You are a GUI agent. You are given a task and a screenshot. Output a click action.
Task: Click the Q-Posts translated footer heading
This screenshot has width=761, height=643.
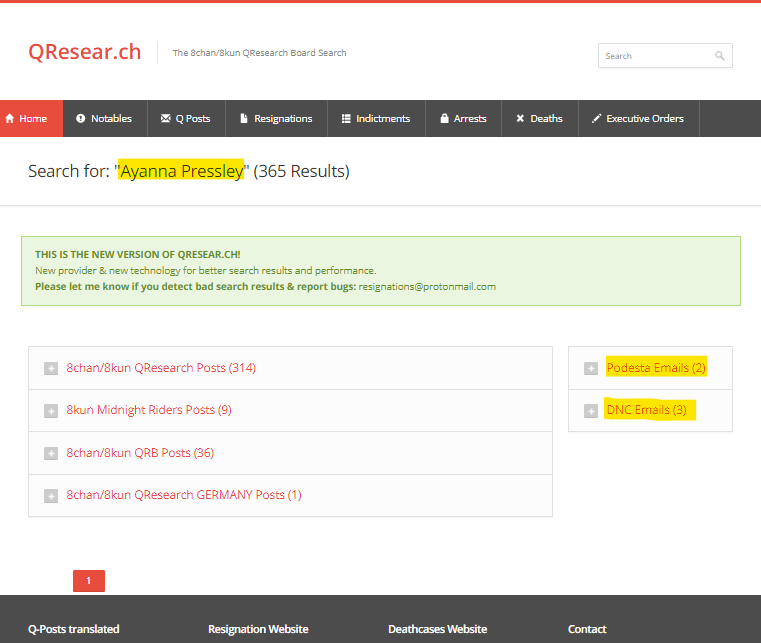74,629
